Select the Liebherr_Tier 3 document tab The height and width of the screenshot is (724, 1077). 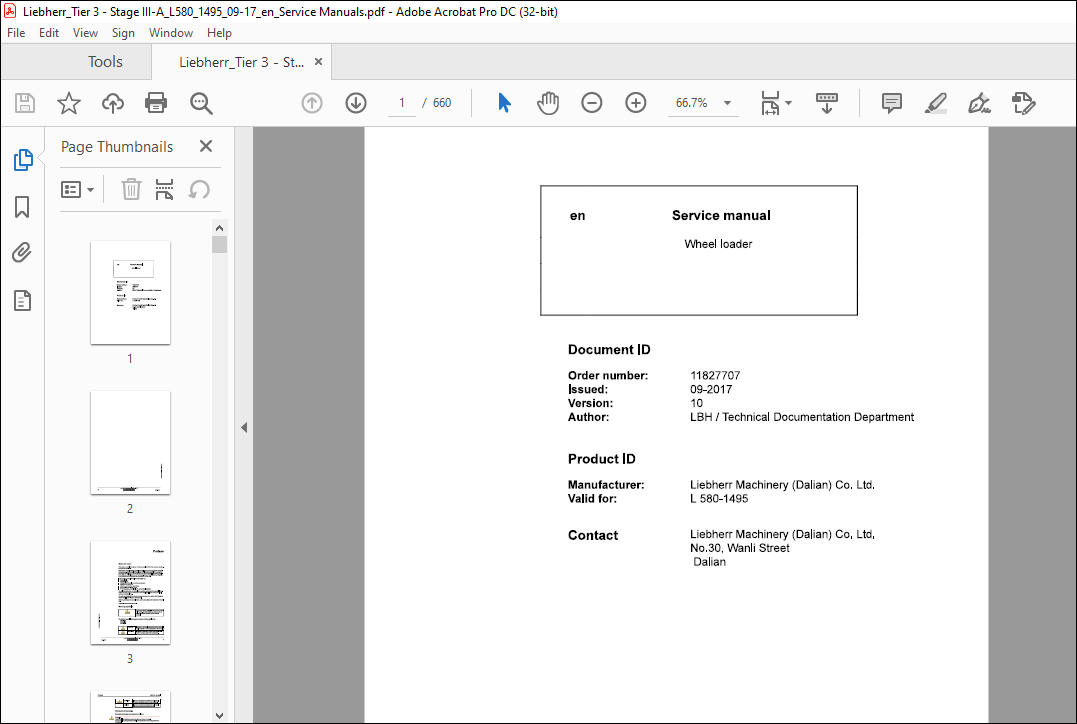click(241, 62)
